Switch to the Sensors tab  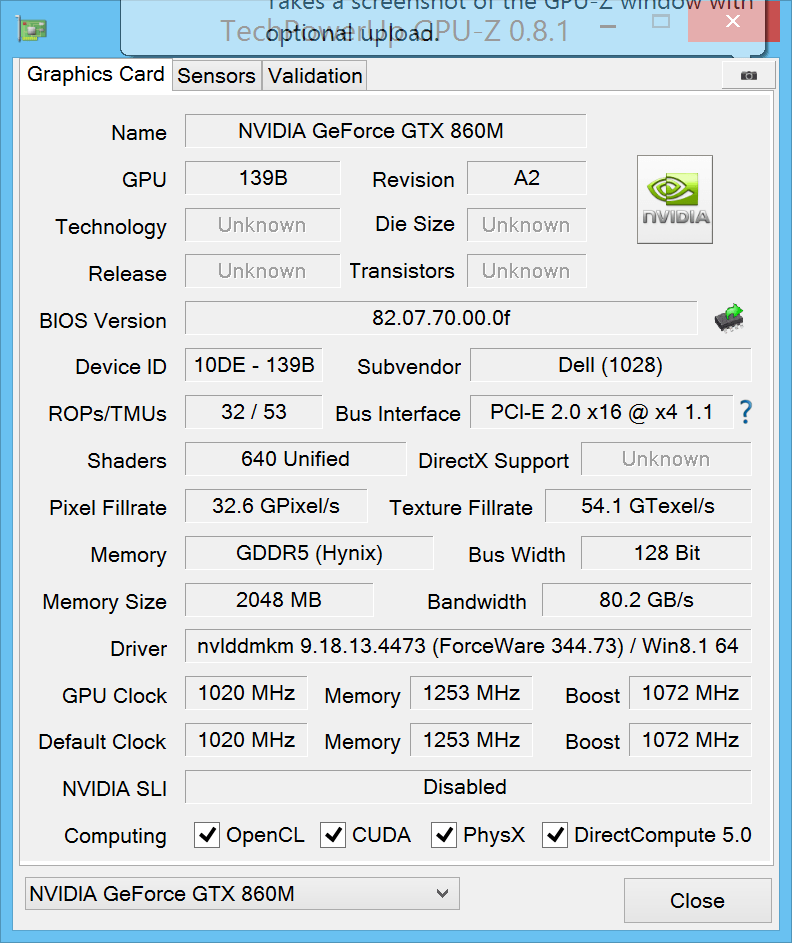tap(216, 76)
